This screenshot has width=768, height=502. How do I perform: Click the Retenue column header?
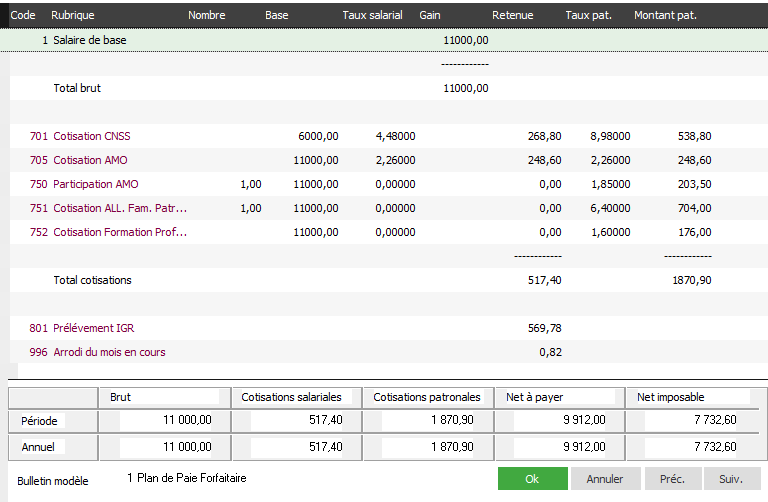(512, 15)
